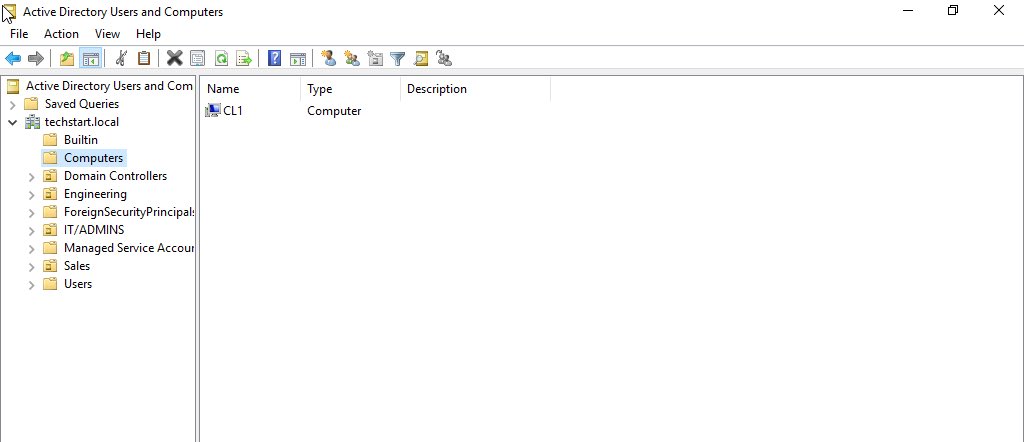
Task: Expand the Saved Queries node
Action: pyautogui.click(x=12, y=104)
